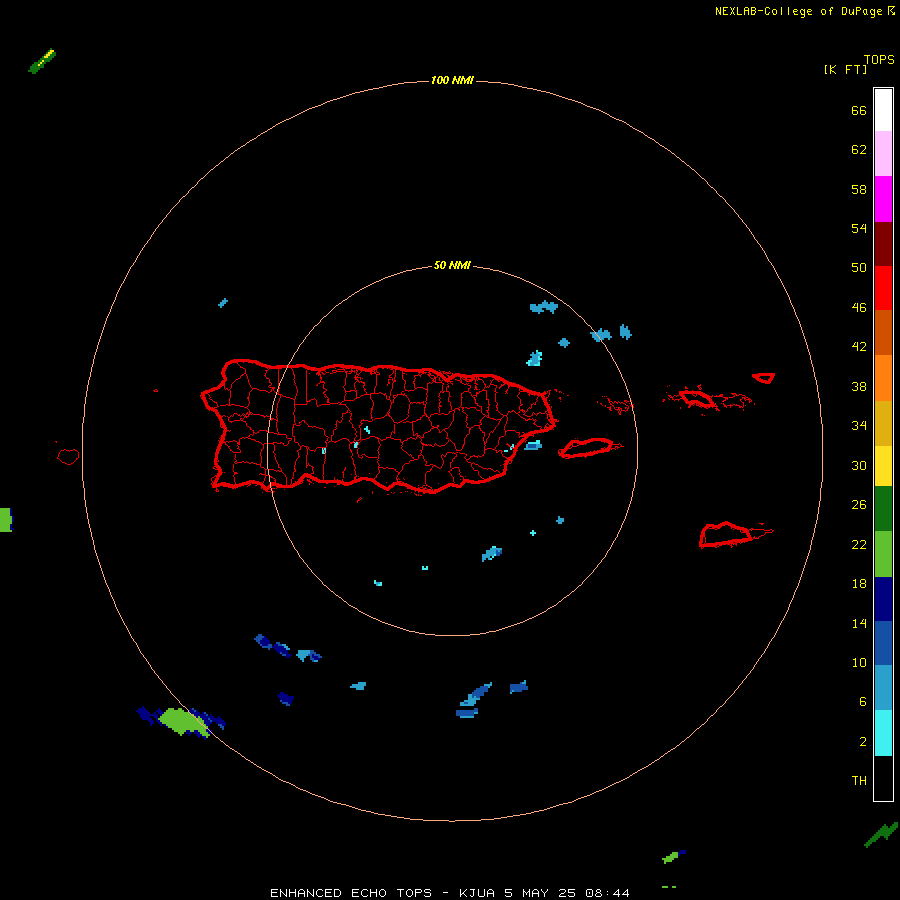Click the "50" legend value
The image size is (900, 900).
tap(859, 267)
